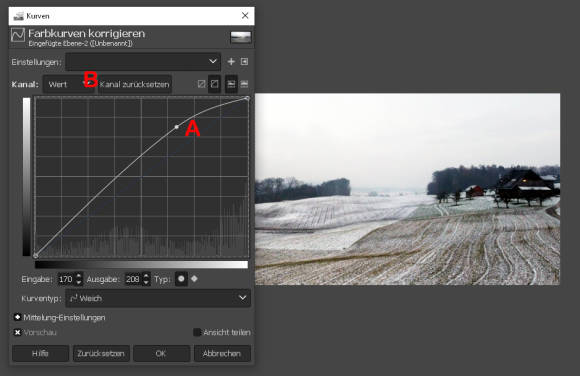Viewport: 580px width, 376px height.
Task: Open the Kurventyp Weich dropdown
Action: point(158,298)
